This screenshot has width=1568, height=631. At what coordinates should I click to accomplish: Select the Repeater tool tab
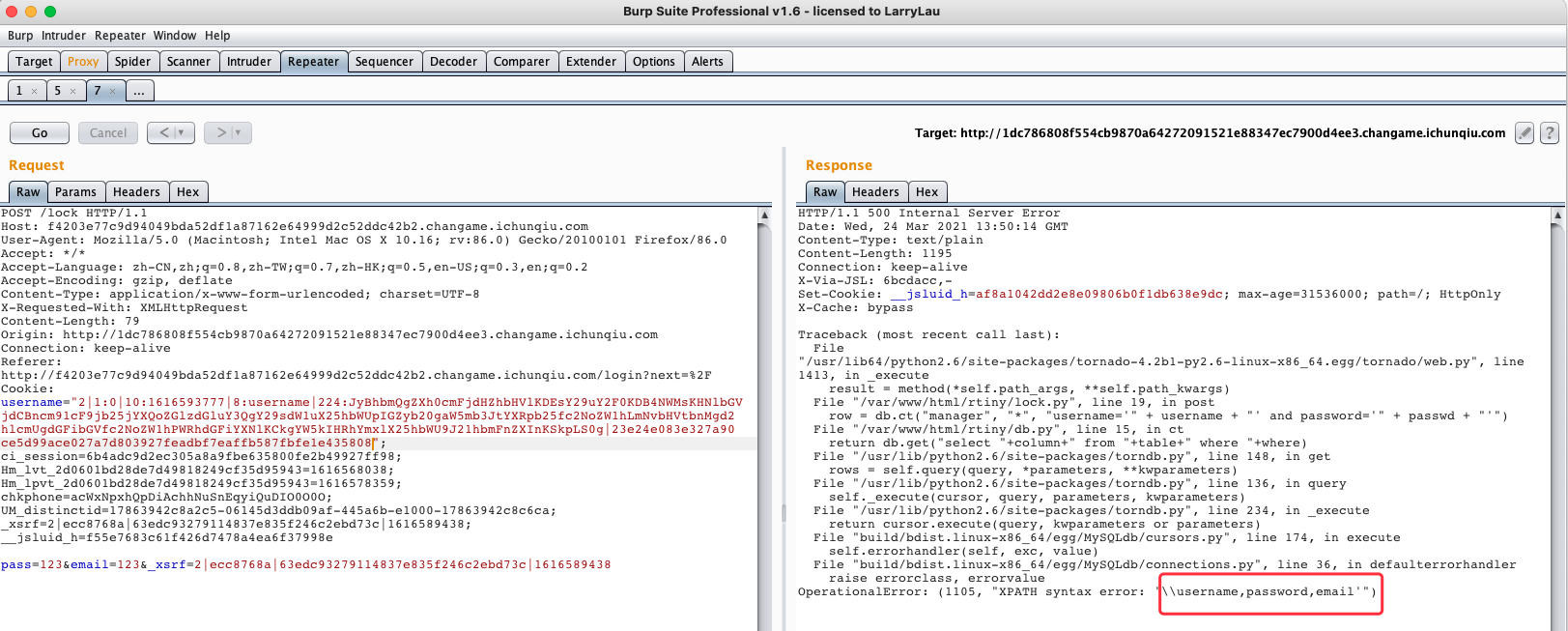tap(314, 61)
